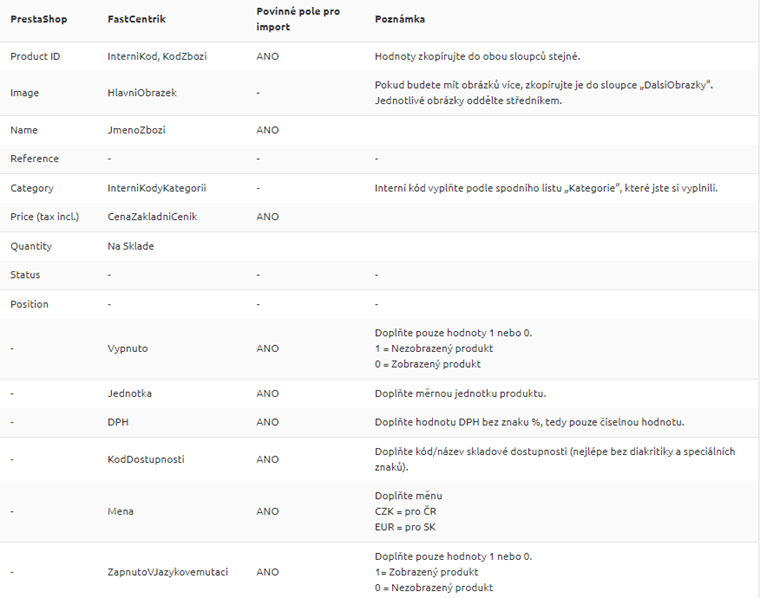Click the ANO value in the Mena row
The image size is (760, 598).
[267, 512]
